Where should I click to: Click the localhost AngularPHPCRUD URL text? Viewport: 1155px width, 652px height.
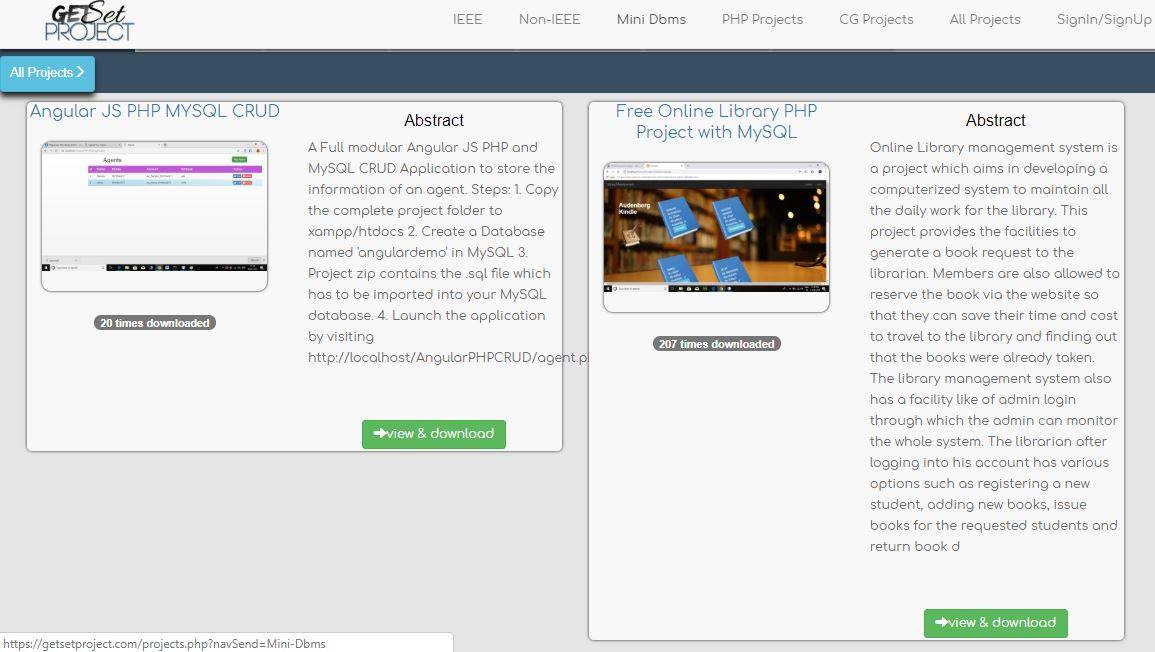449,357
